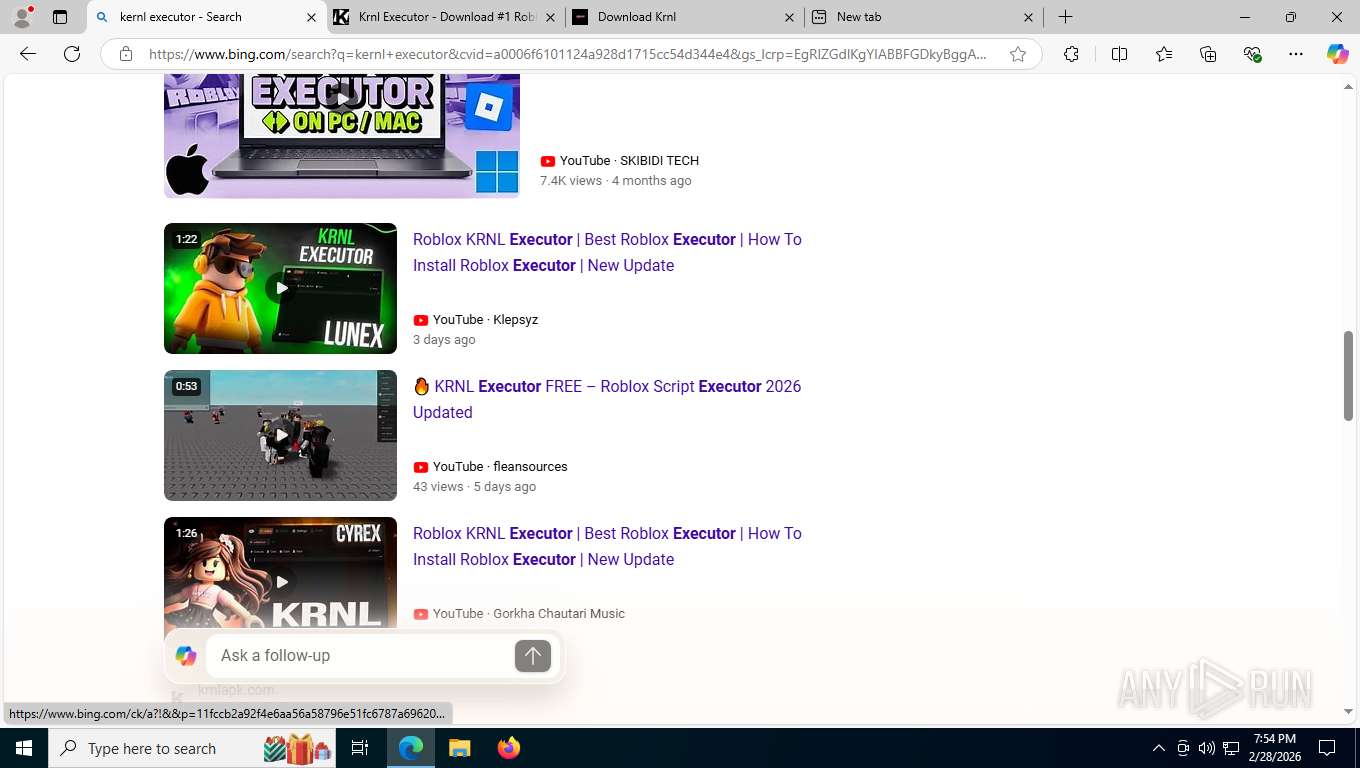Open the tab actions menu icon
This screenshot has width=1360, height=768.
[60, 17]
